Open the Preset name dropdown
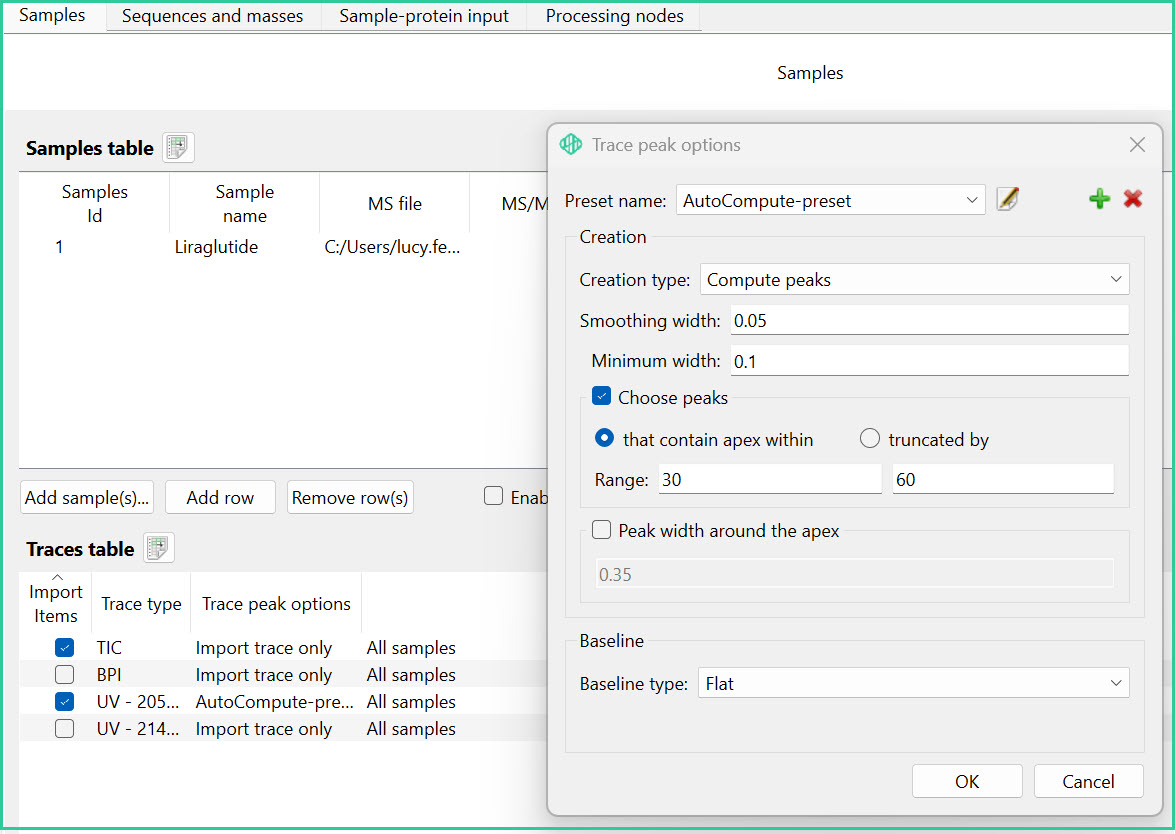 (x=830, y=200)
